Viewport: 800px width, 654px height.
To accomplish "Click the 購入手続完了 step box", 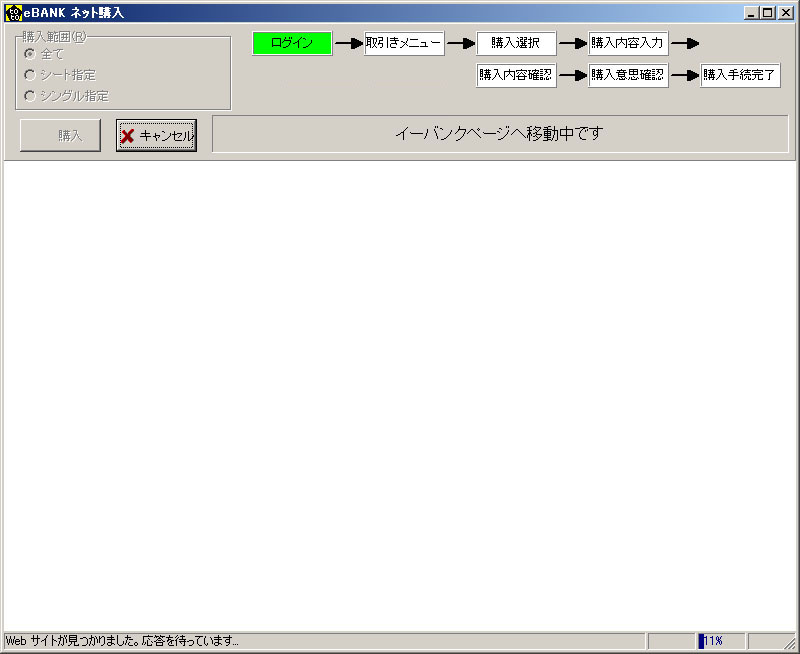I will [740, 76].
